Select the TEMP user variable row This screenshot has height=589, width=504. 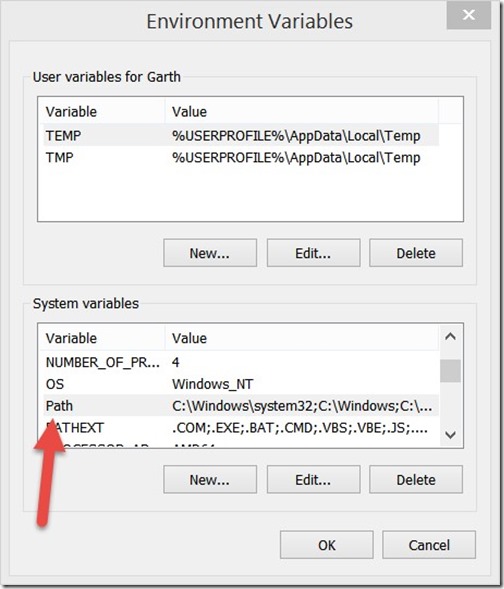coord(241,135)
